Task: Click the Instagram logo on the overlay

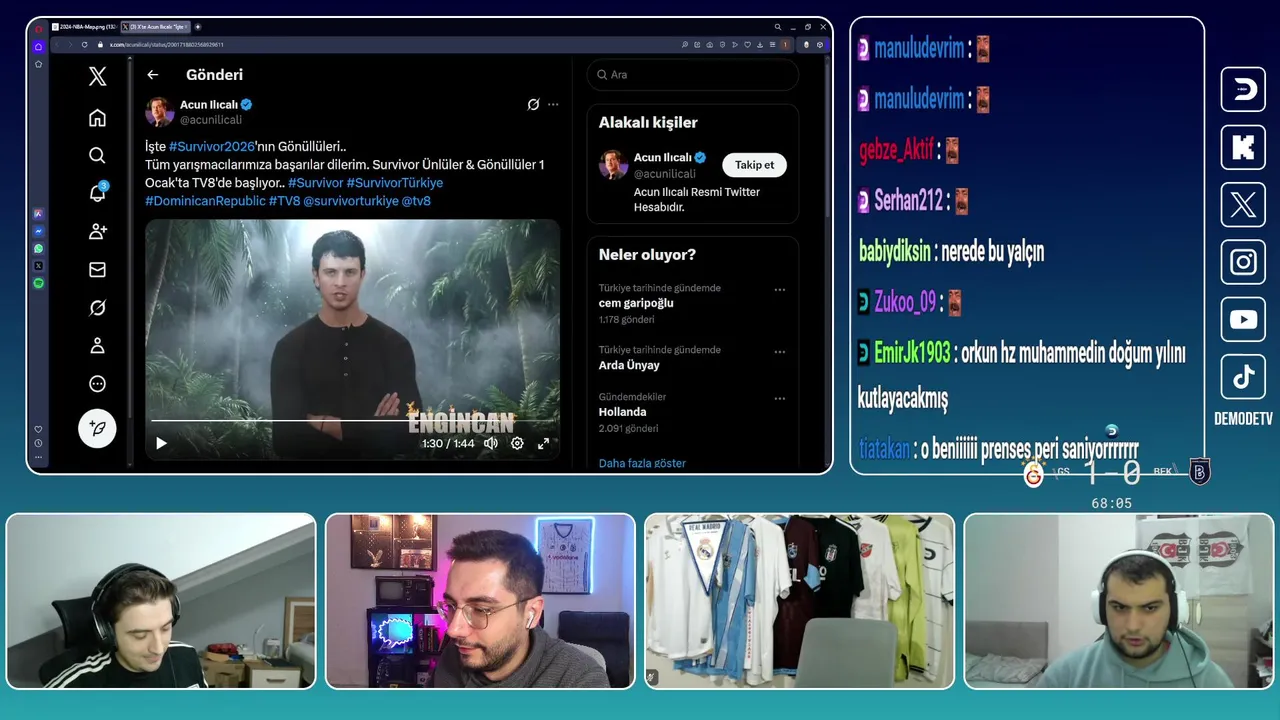Action: click(x=1243, y=262)
